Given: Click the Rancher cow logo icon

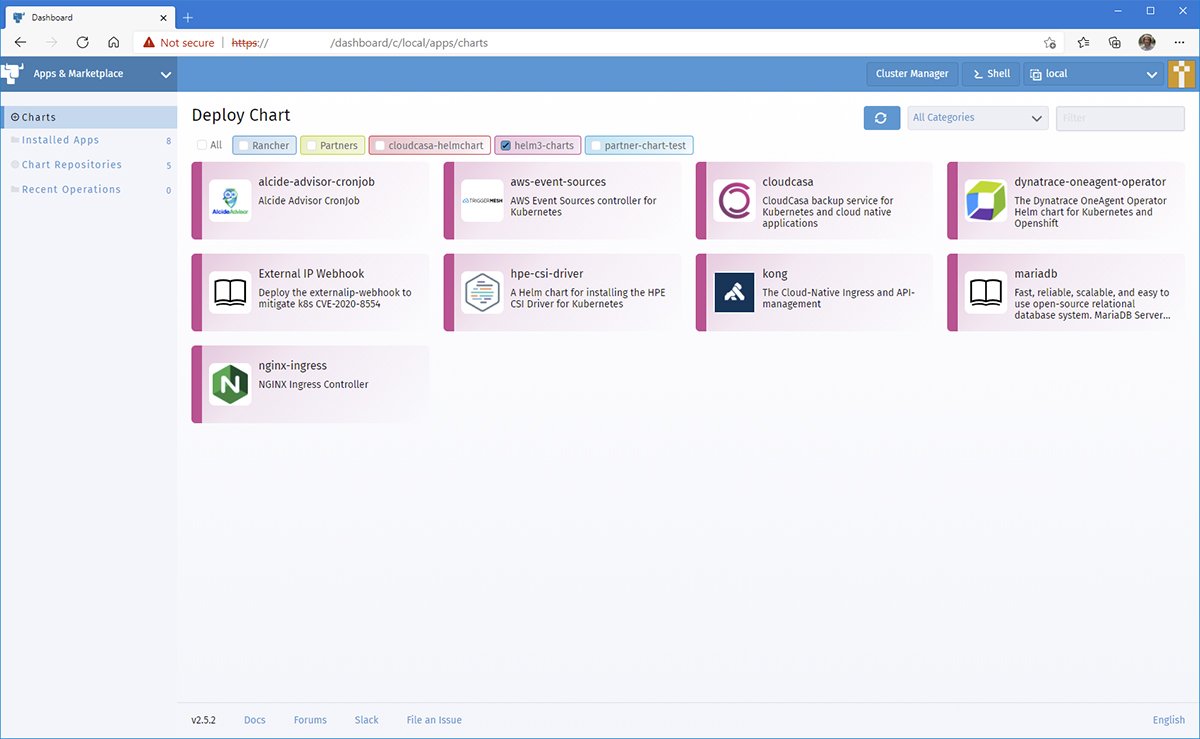Looking at the screenshot, I should tap(12, 74).
